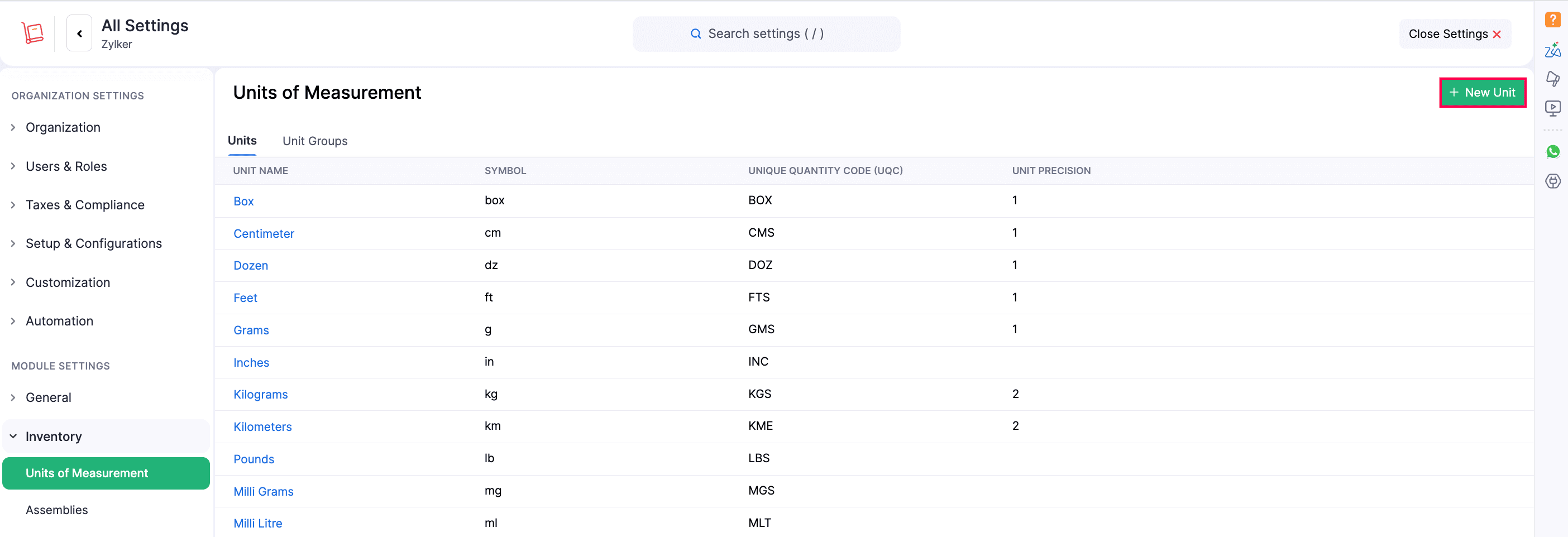
Task: Open the Kilograms unit link
Action: coord(261,395)
